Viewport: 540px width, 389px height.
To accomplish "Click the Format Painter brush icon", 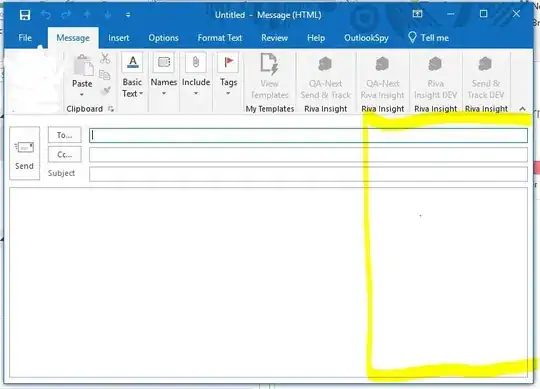I will click(105, 91).
